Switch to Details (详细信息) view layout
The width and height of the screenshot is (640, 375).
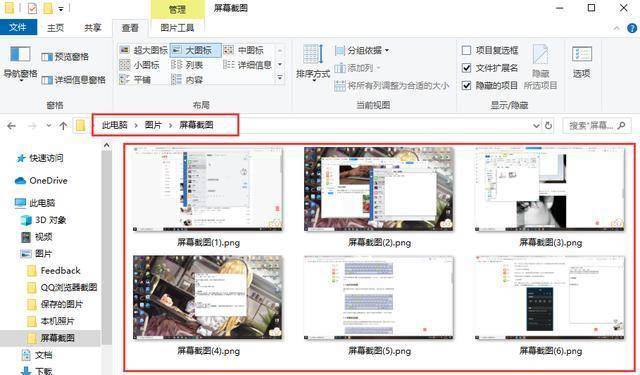point(247,64)
